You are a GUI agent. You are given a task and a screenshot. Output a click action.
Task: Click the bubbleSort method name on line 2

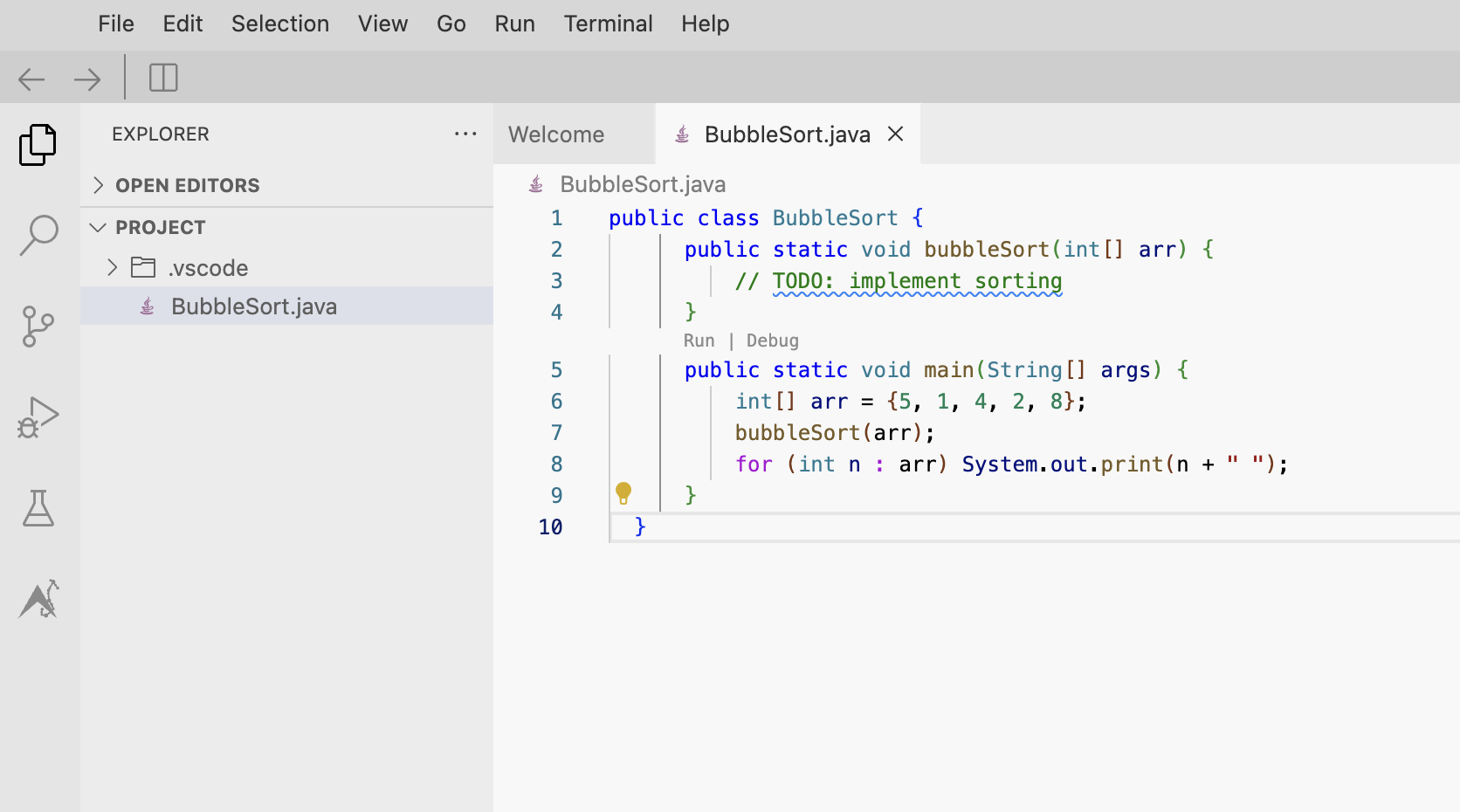987,250
